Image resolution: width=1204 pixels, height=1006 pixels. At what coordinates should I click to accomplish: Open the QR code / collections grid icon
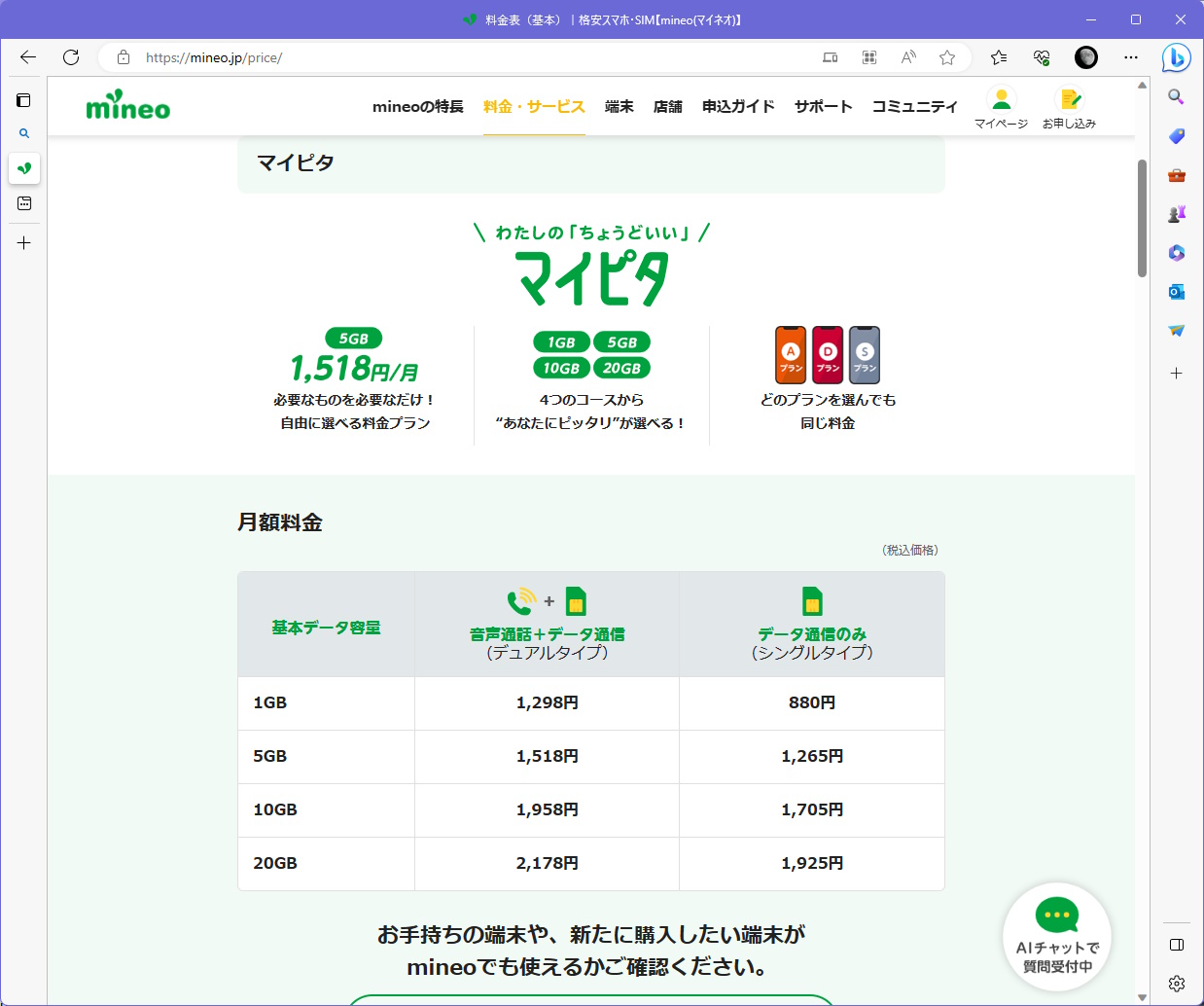pyautogui.click(x=869, y=57)
